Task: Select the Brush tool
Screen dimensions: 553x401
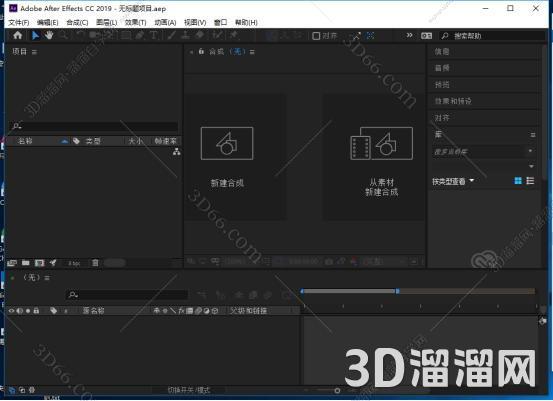Action: (172, 35)
